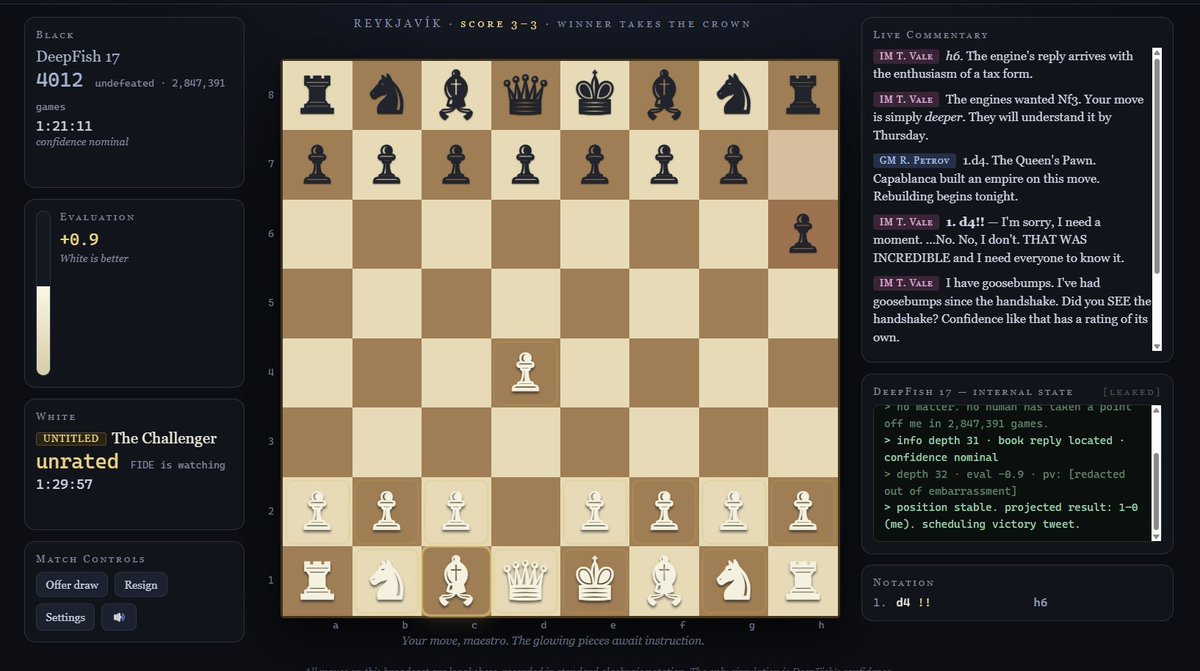Select the white pawn on b2
This screenshot has width=1200, height=671.
point(386,512)
